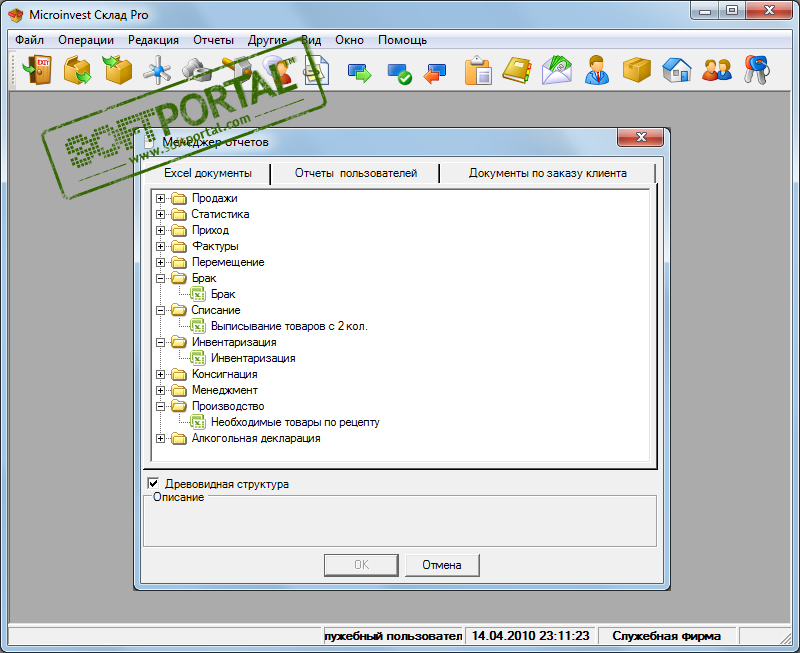Close the Менеджер отчетов dialog
This screenshot has height=653, width=800.
641,137
